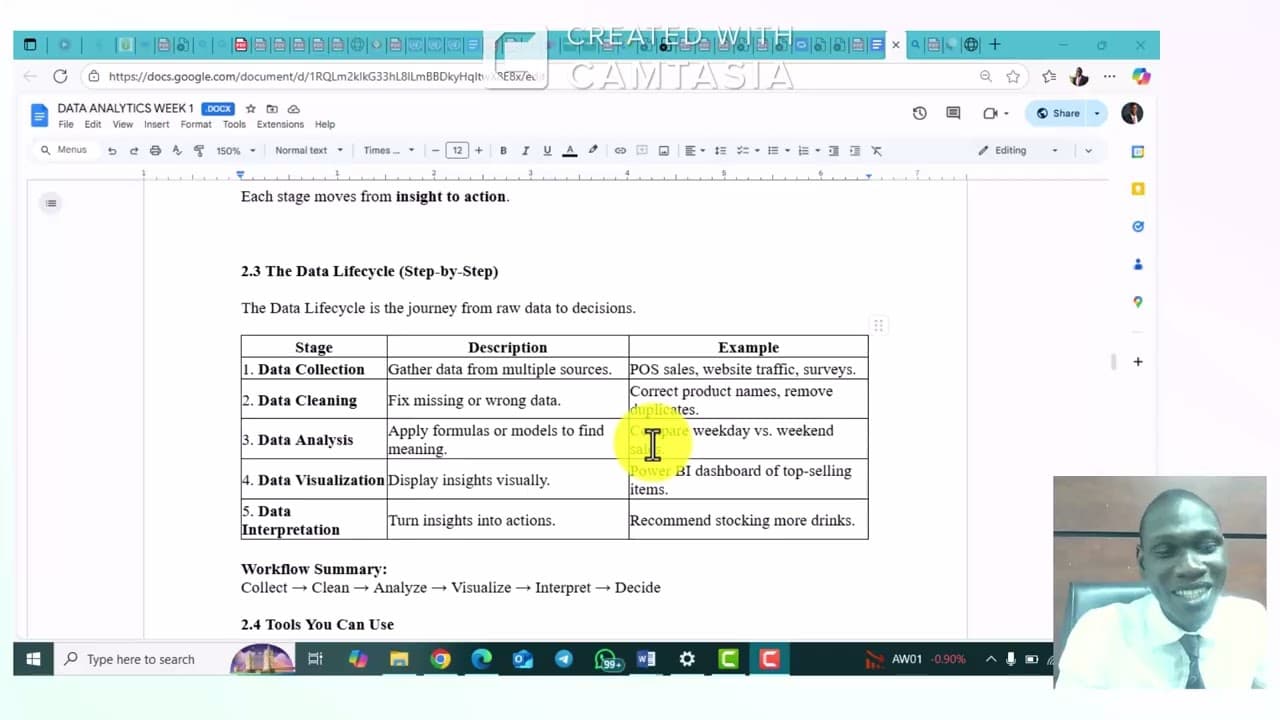Screen dimensions: 1280x720
Task: Open the View menu
Action: [x=123, y=125]
